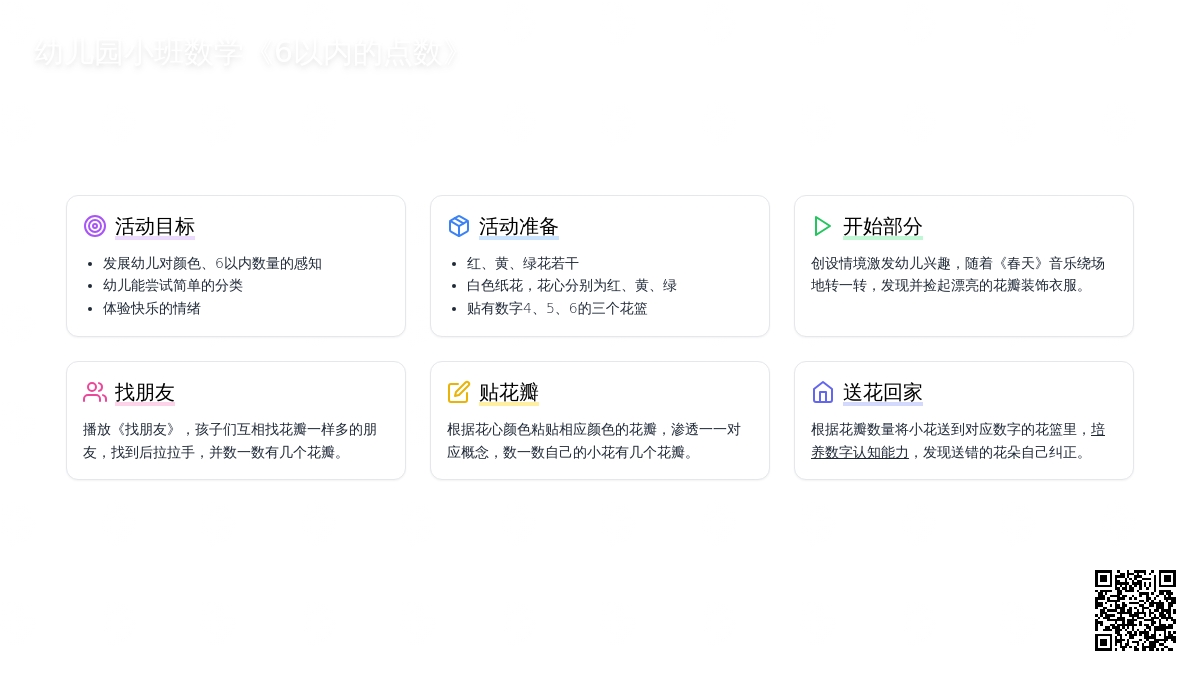
Task: Click the pink people icon beside 找朋友
Action: point(95,392)
